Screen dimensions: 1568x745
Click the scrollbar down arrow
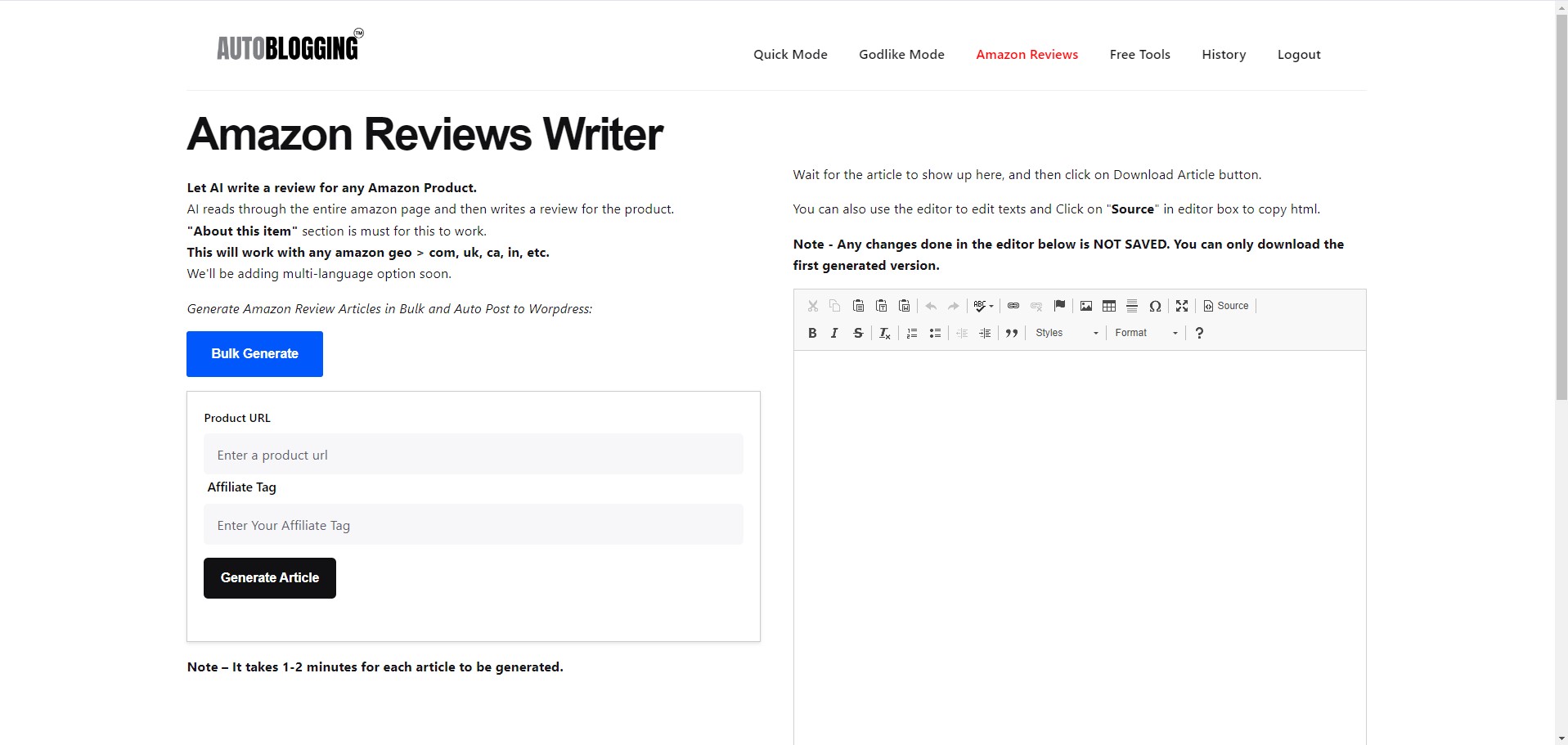[x=1561, y=738]
